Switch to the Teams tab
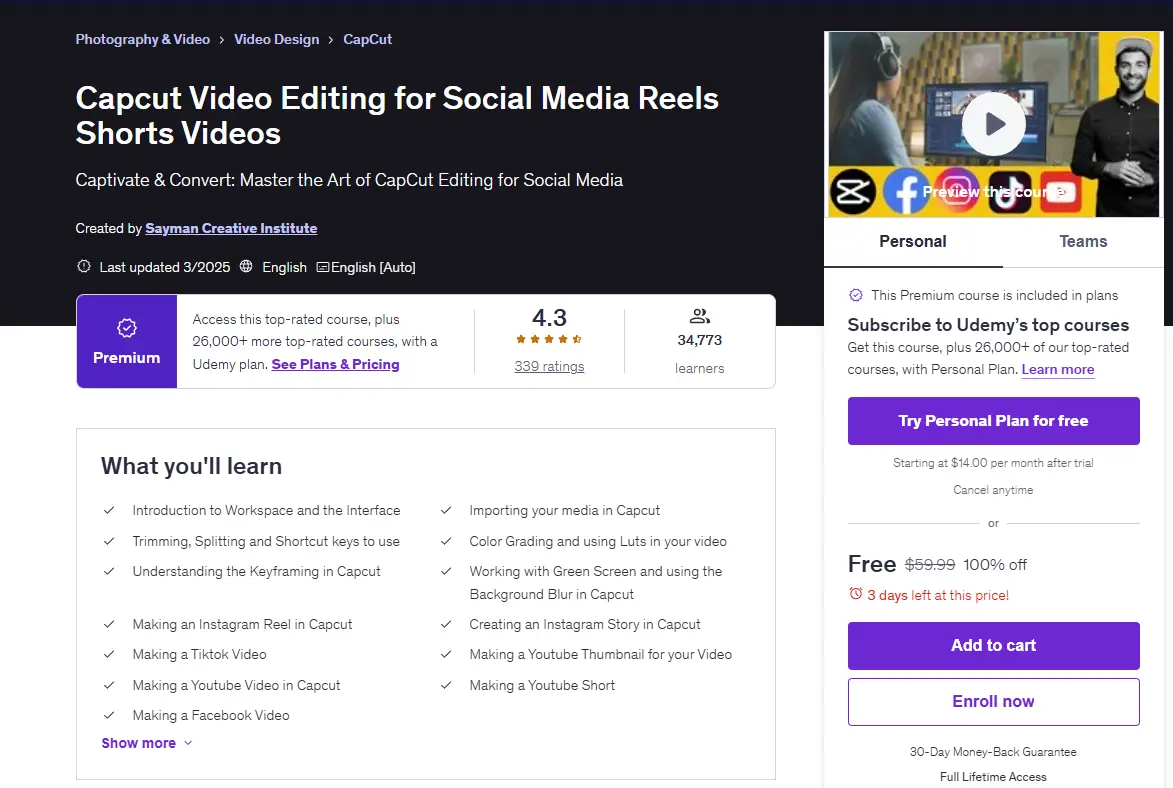 point(1083,241)
